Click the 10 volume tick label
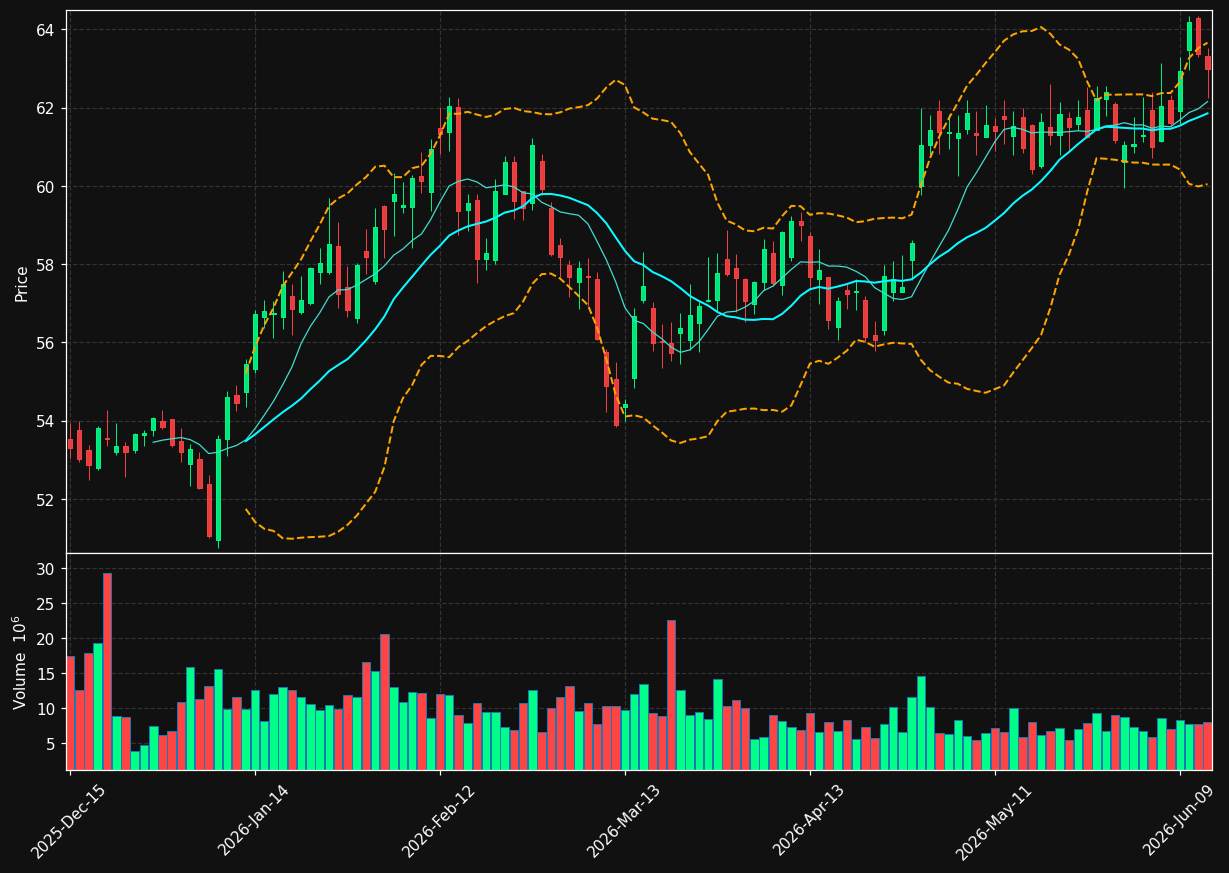Viewport: 1229px width, 873px height. (47, 709)
